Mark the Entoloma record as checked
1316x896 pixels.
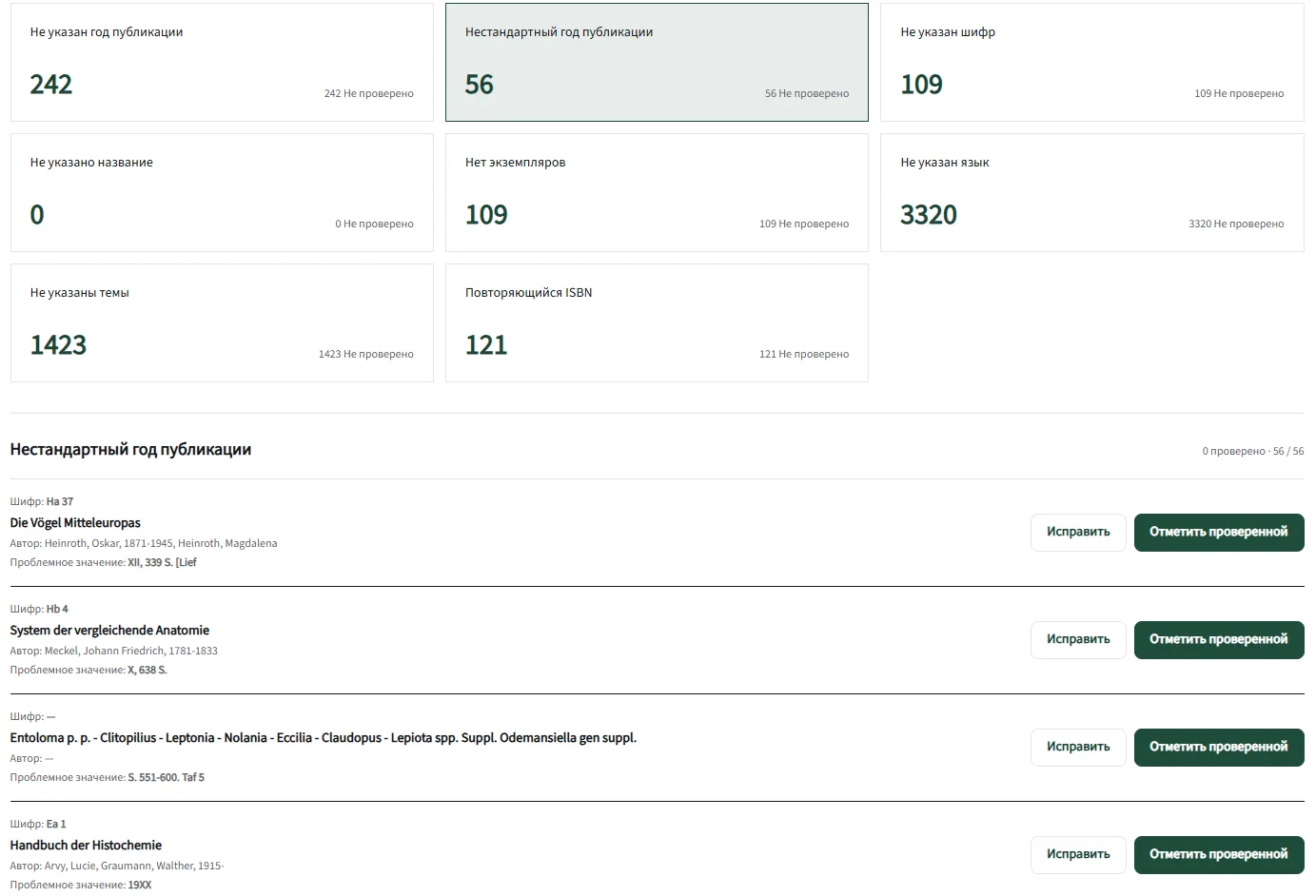pos(1219,747)
